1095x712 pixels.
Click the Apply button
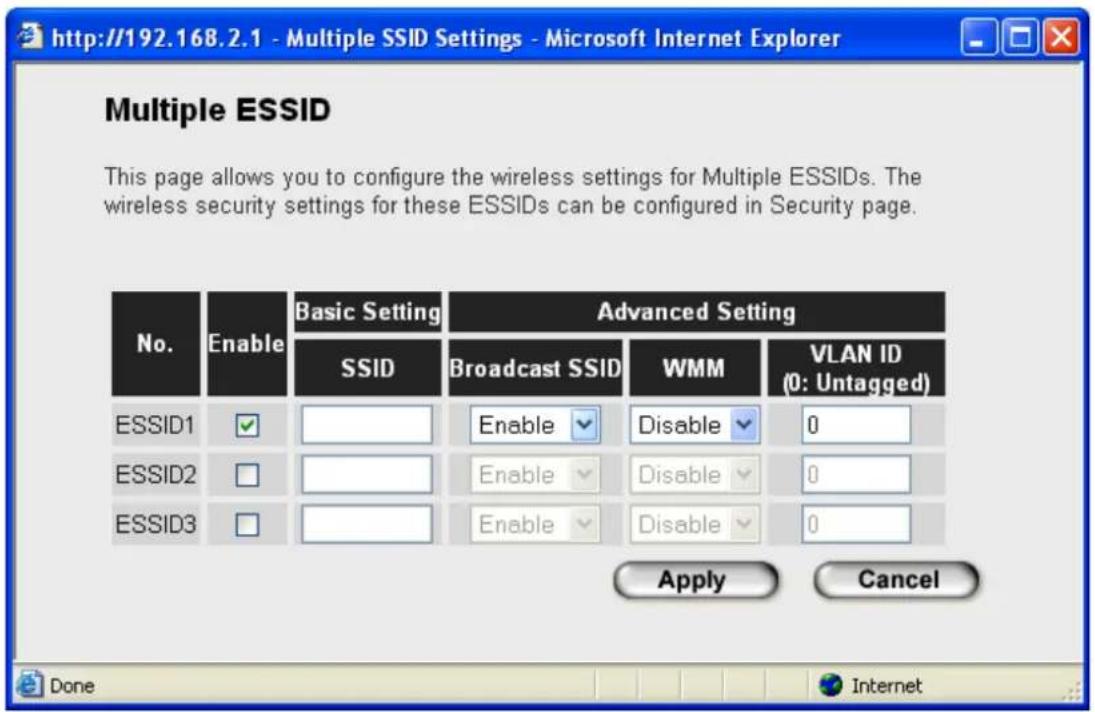(x=696, y=580)
